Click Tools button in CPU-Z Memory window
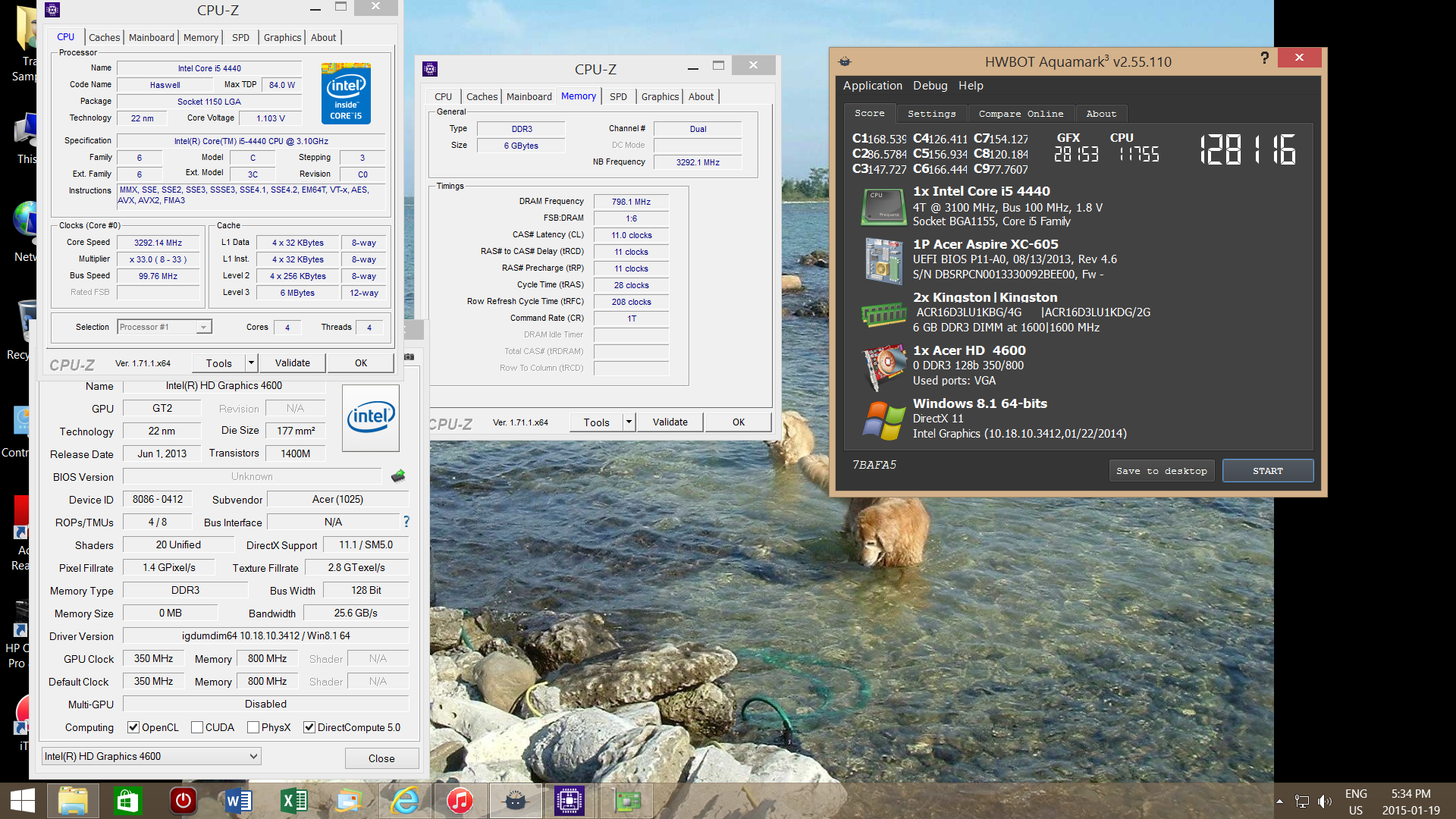The image size is (1456, 819). (x=596, y=422)
